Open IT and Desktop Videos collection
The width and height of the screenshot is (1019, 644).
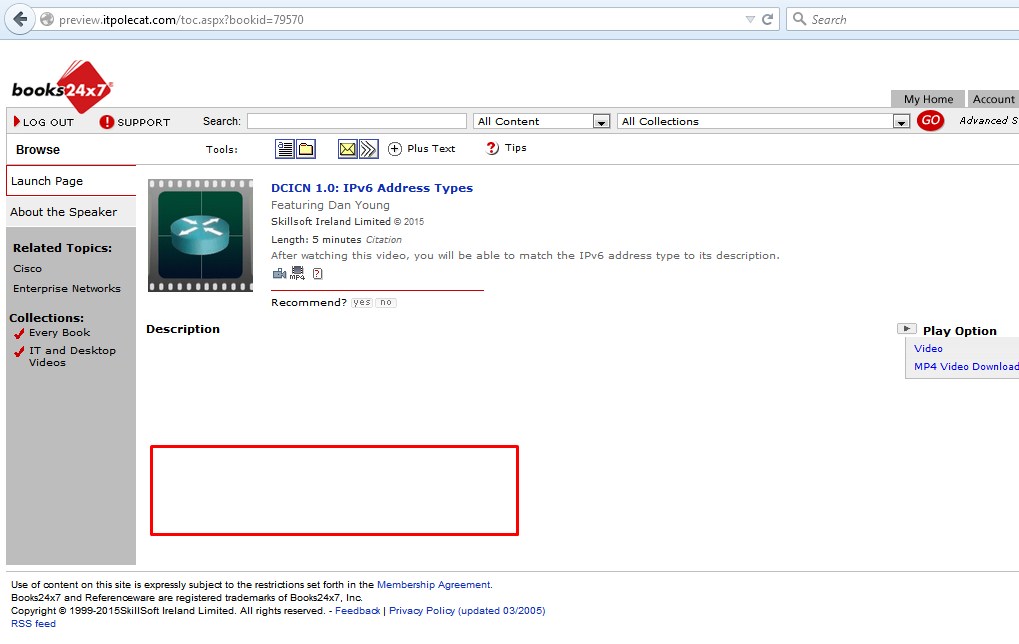(72, 356)
